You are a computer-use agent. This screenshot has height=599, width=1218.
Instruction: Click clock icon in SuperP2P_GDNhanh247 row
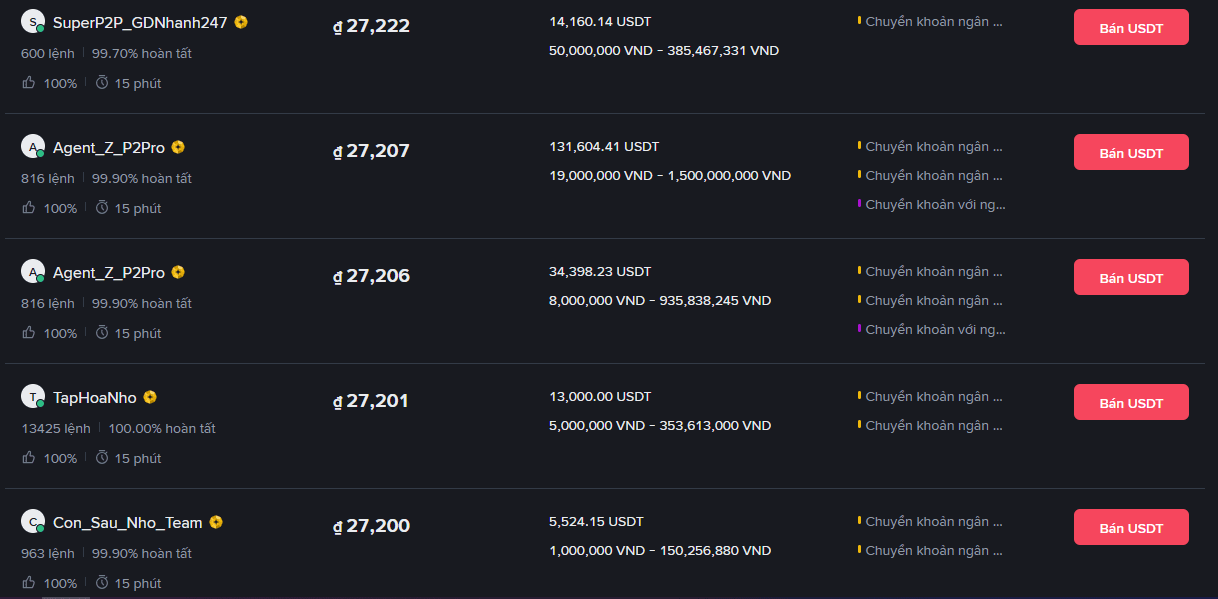[102, 82]
